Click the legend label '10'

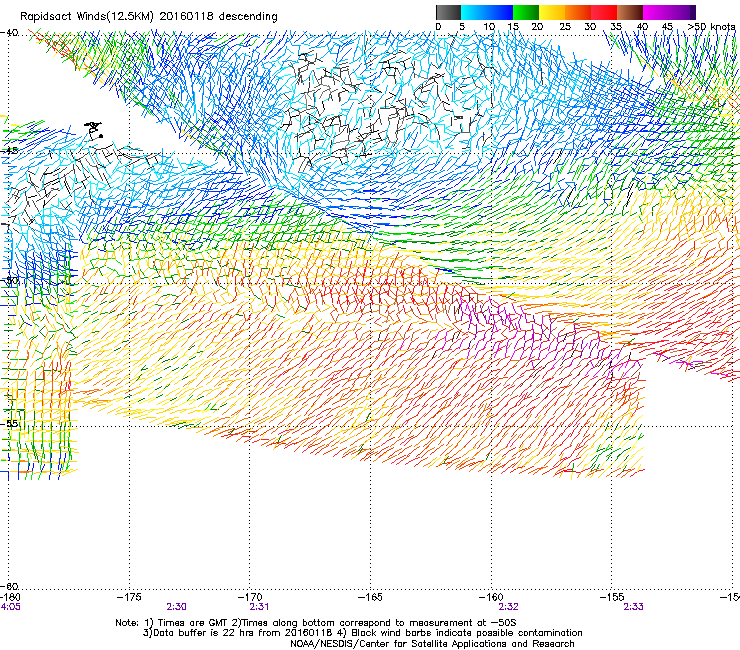click(489, 27)
